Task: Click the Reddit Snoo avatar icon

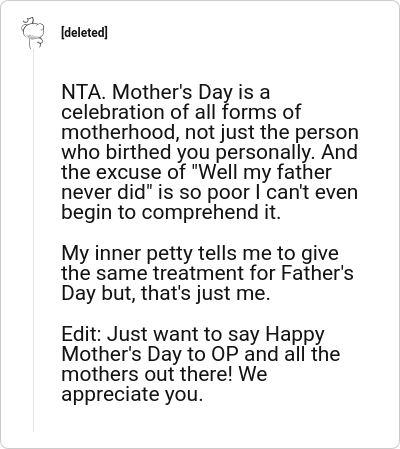Action: coord(33,32)
